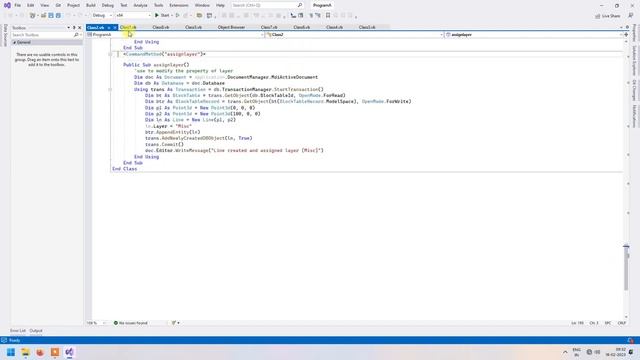Click the Visual Studio logo icon

[7, 5]
